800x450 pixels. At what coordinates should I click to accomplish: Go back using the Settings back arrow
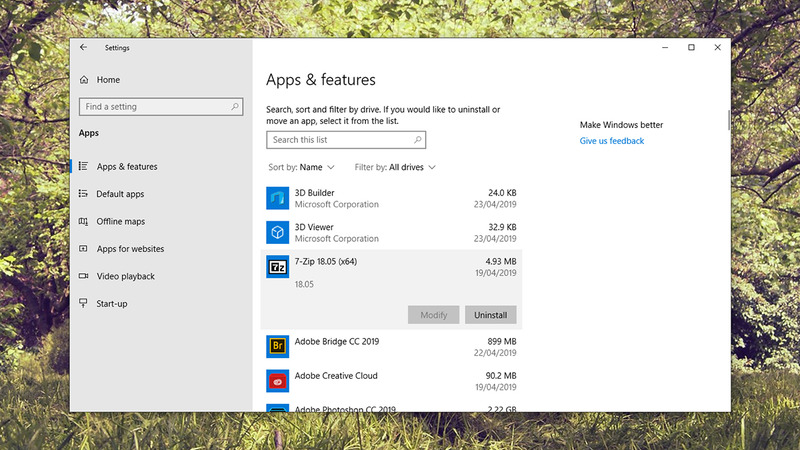(83, 47)
